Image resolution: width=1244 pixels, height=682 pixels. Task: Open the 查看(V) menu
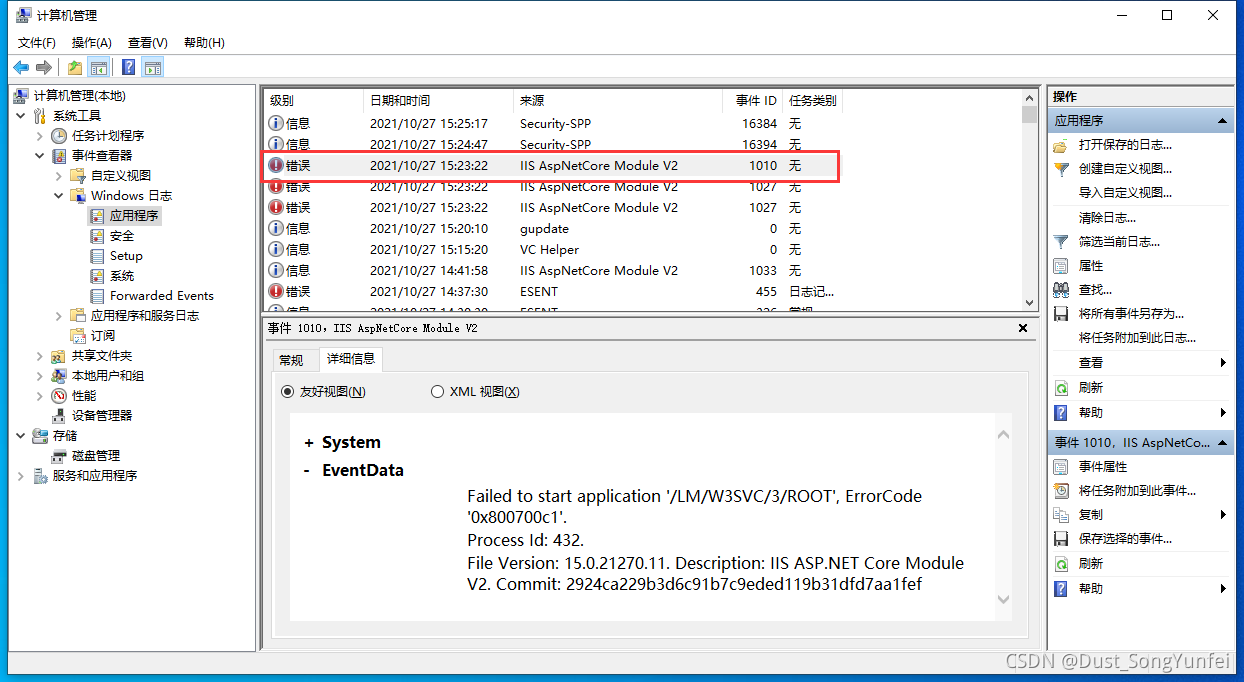147,42
